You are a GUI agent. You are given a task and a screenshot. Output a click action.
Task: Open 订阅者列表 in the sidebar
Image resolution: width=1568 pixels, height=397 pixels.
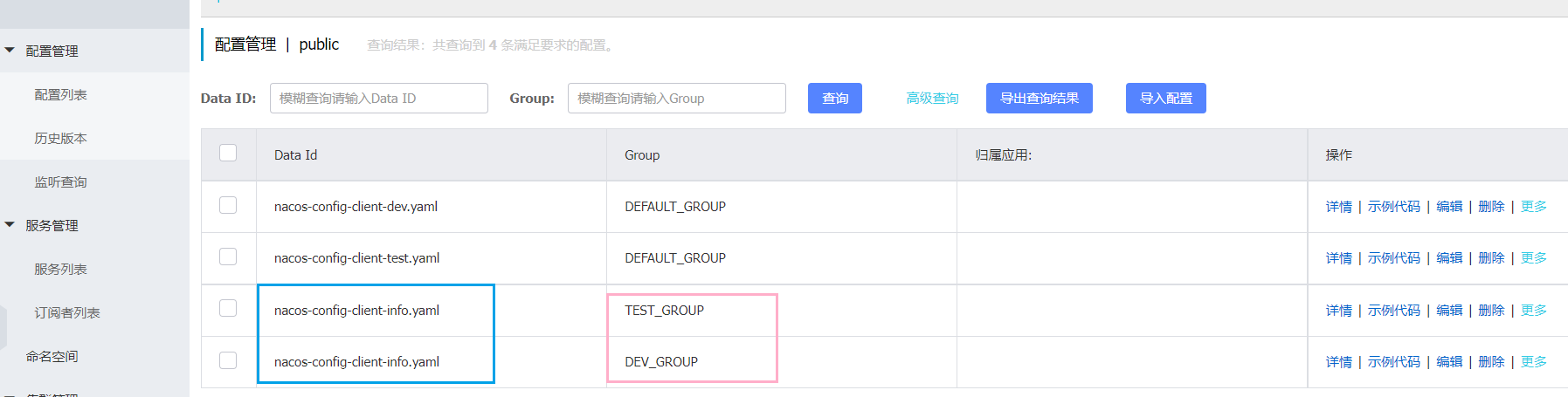(67, 312)
